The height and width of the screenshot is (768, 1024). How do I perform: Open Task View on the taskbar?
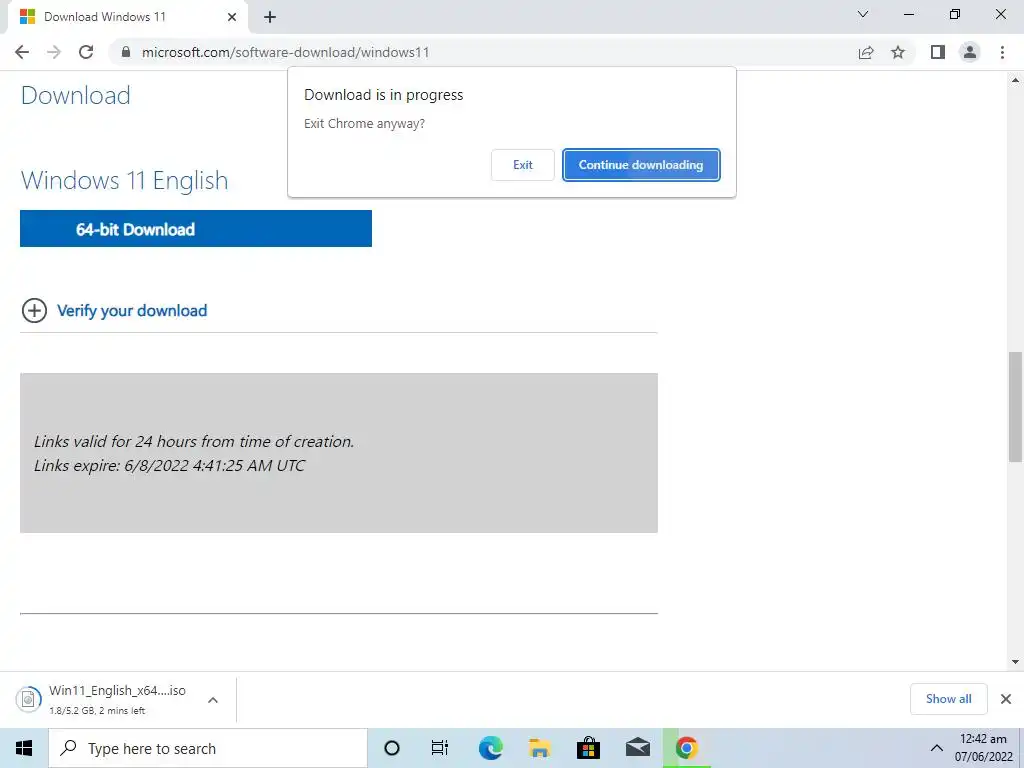(x=440, y=748)
